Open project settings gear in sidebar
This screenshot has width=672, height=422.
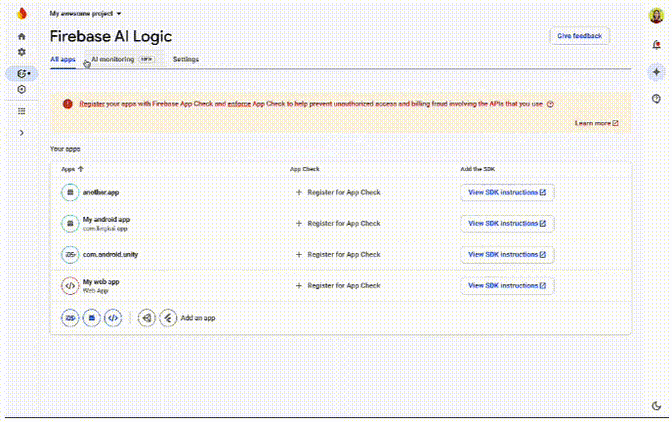[22, 52]
